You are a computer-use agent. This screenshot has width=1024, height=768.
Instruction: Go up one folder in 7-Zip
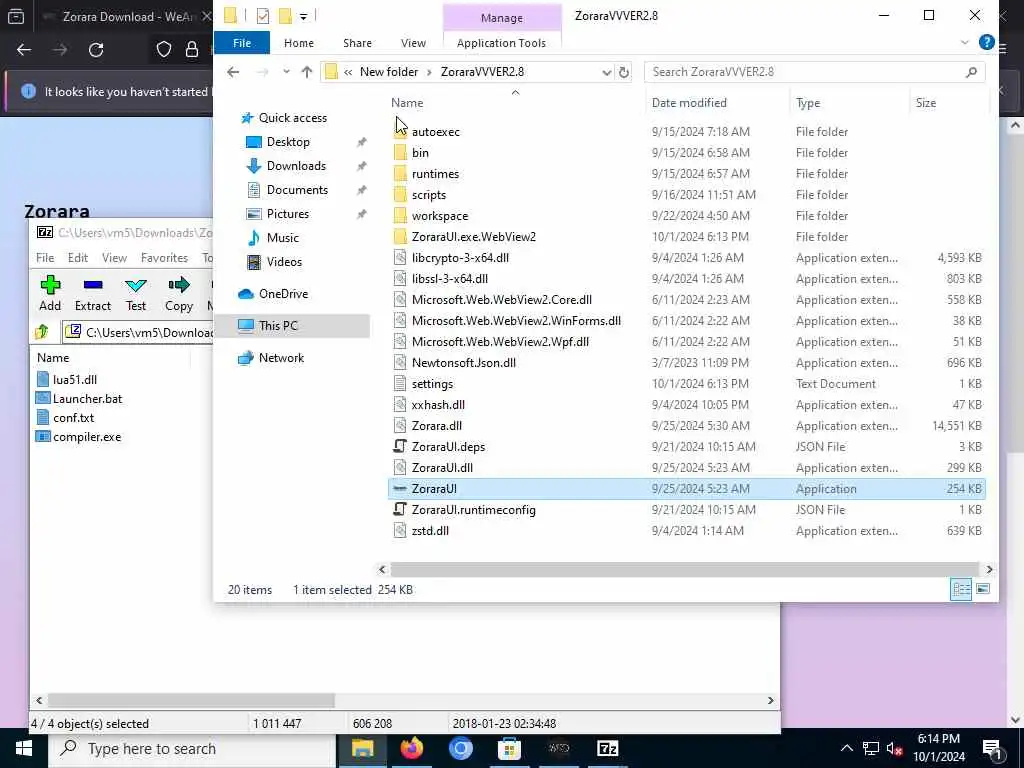[x=42, y=332]
